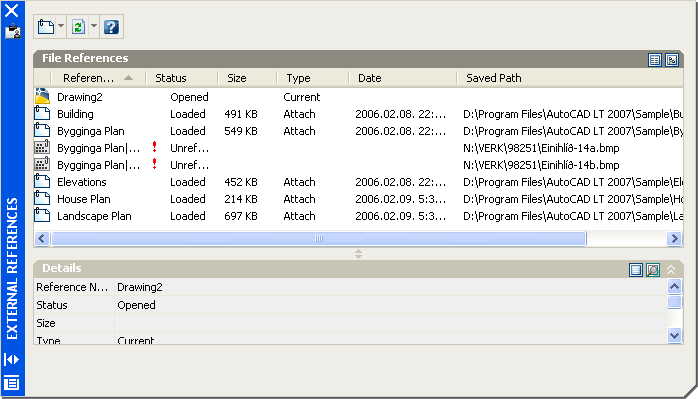Screen dimensions: 698x399
Task: Click the horizontal scrollbar thumb
Action: point(319,239)
